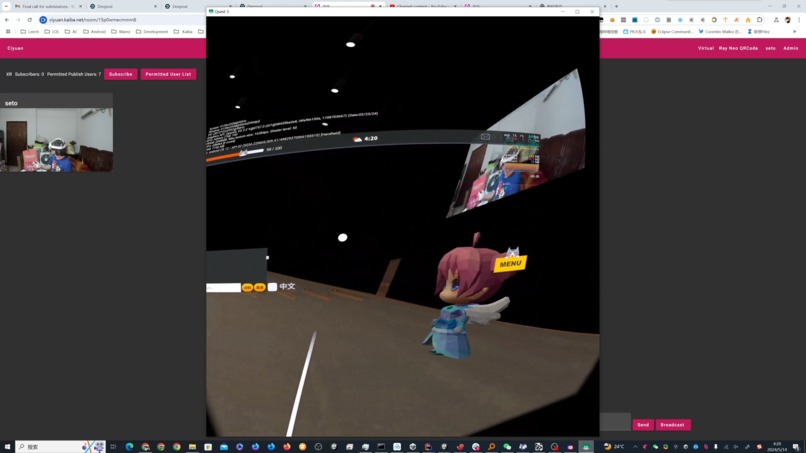The width and height of the screenshot is (806, 453).
Task: Toggle the 中文 language checkbox
Action: click(272, 287)
